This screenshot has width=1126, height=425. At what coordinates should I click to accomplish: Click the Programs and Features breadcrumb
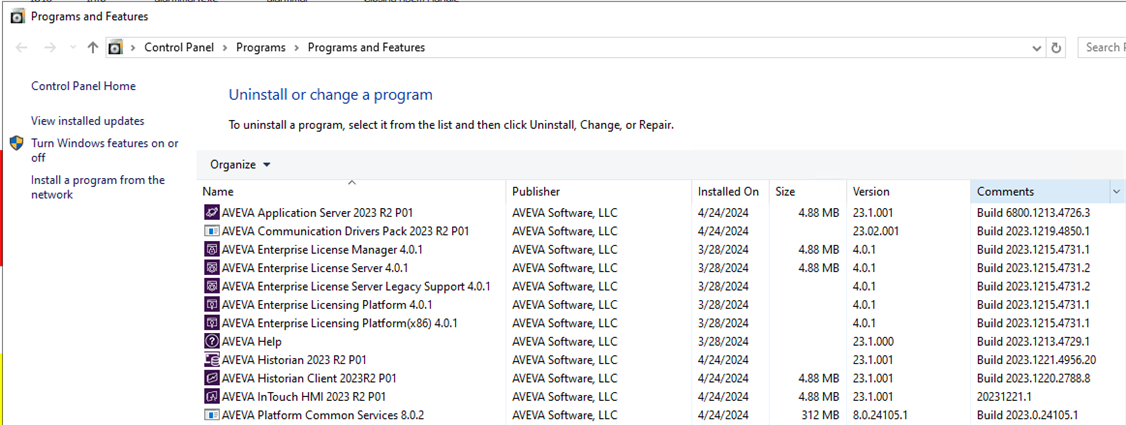point(366,47)
